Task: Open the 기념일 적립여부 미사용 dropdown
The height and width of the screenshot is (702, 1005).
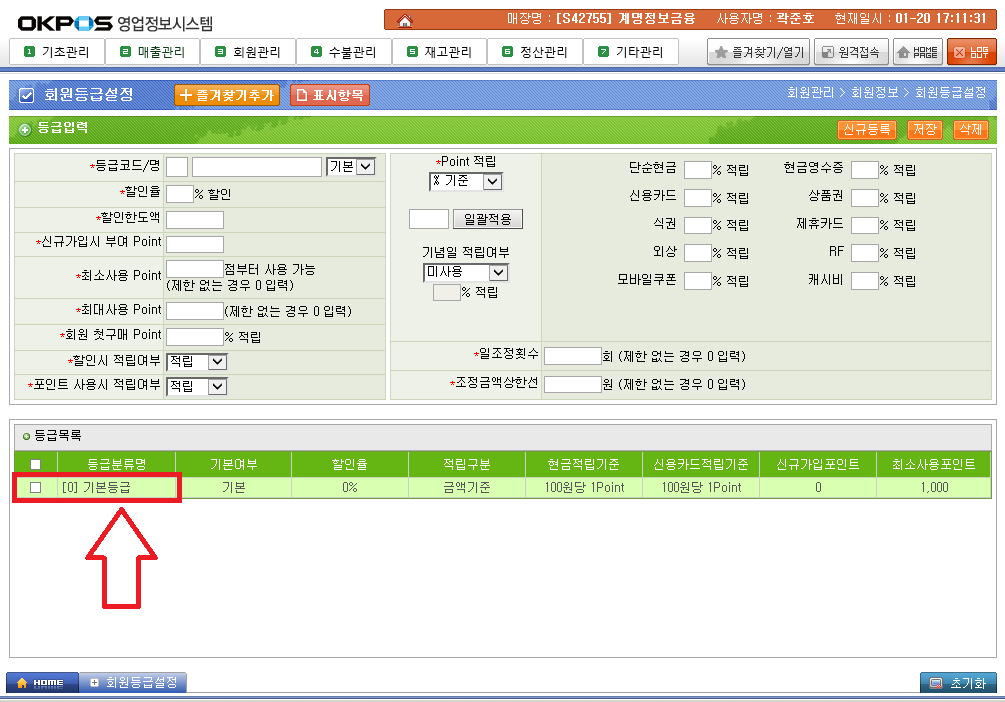Action: [x=465, y=272]
